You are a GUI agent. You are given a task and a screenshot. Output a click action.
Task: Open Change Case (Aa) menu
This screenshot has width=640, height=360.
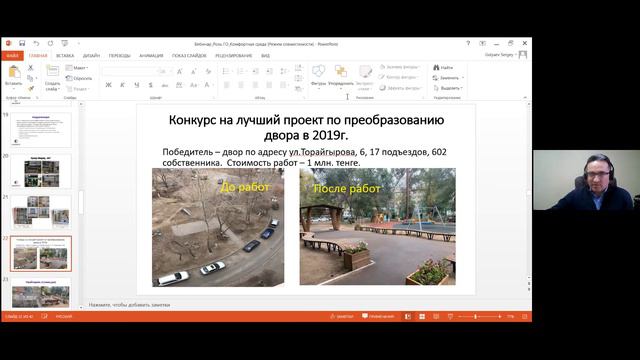[193, 85]
